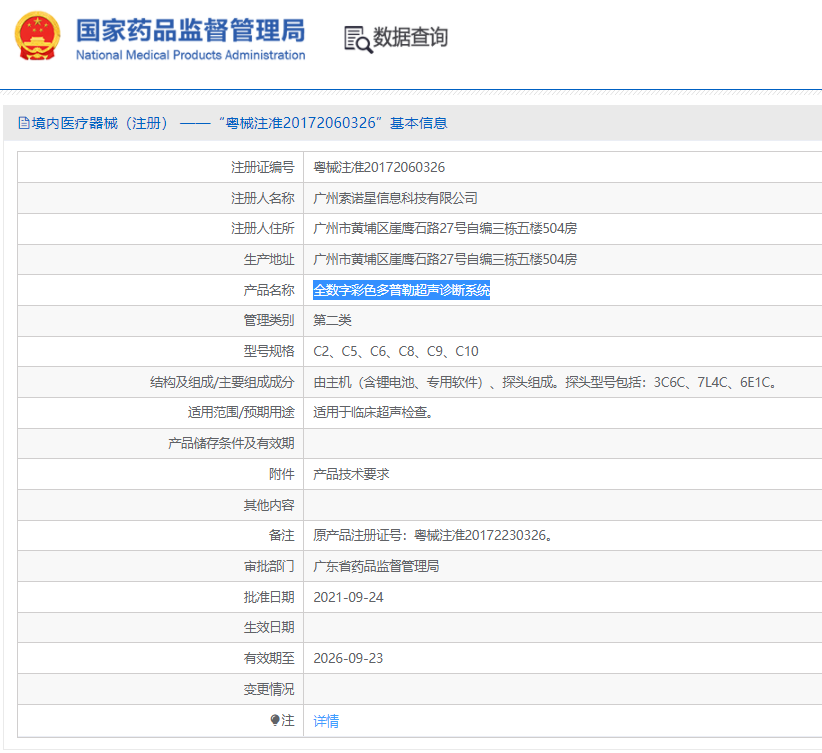Click 产品技术要求 attachment value

tap(351, 474)
